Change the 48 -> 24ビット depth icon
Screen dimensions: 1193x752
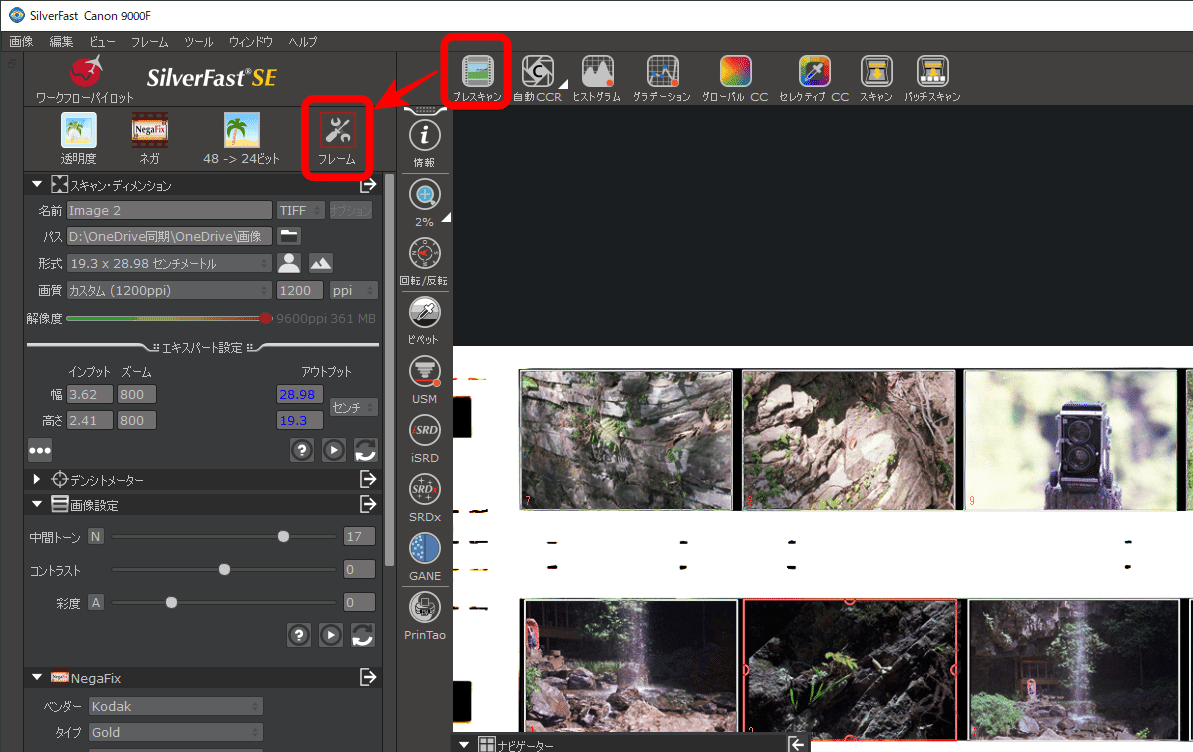[x=241, y=130]
